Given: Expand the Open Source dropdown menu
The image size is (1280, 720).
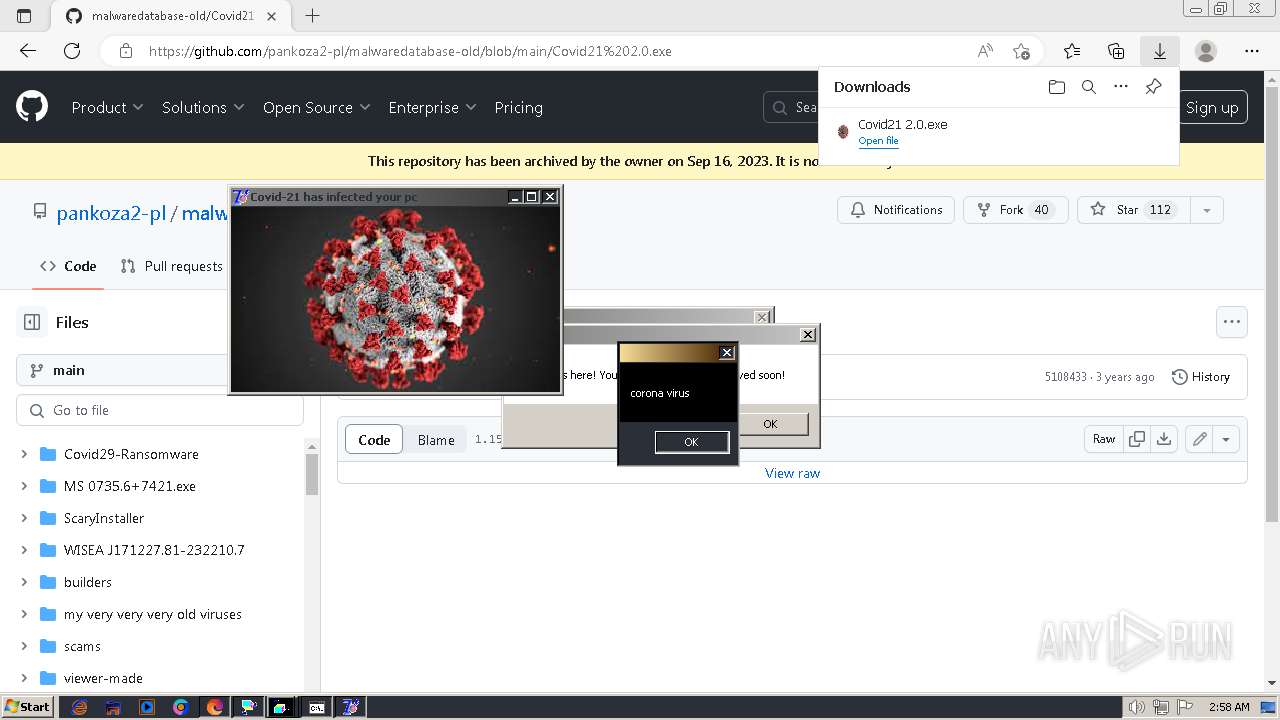Looking at the screenshot, I should point(316,107).
